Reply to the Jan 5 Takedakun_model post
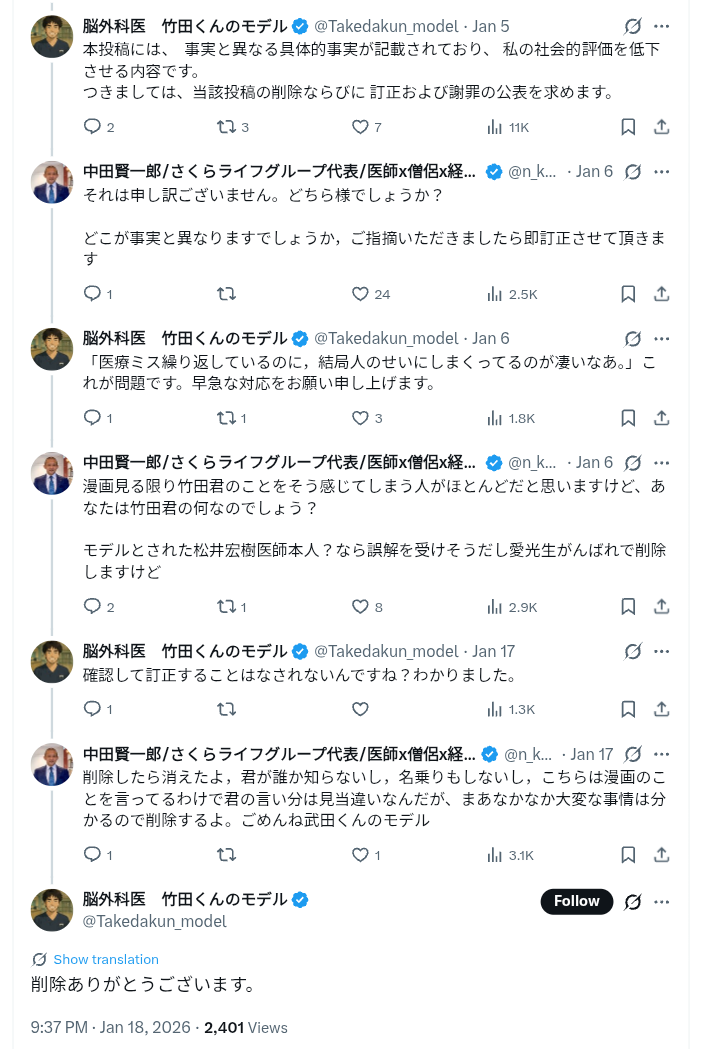 coord(92,127)
